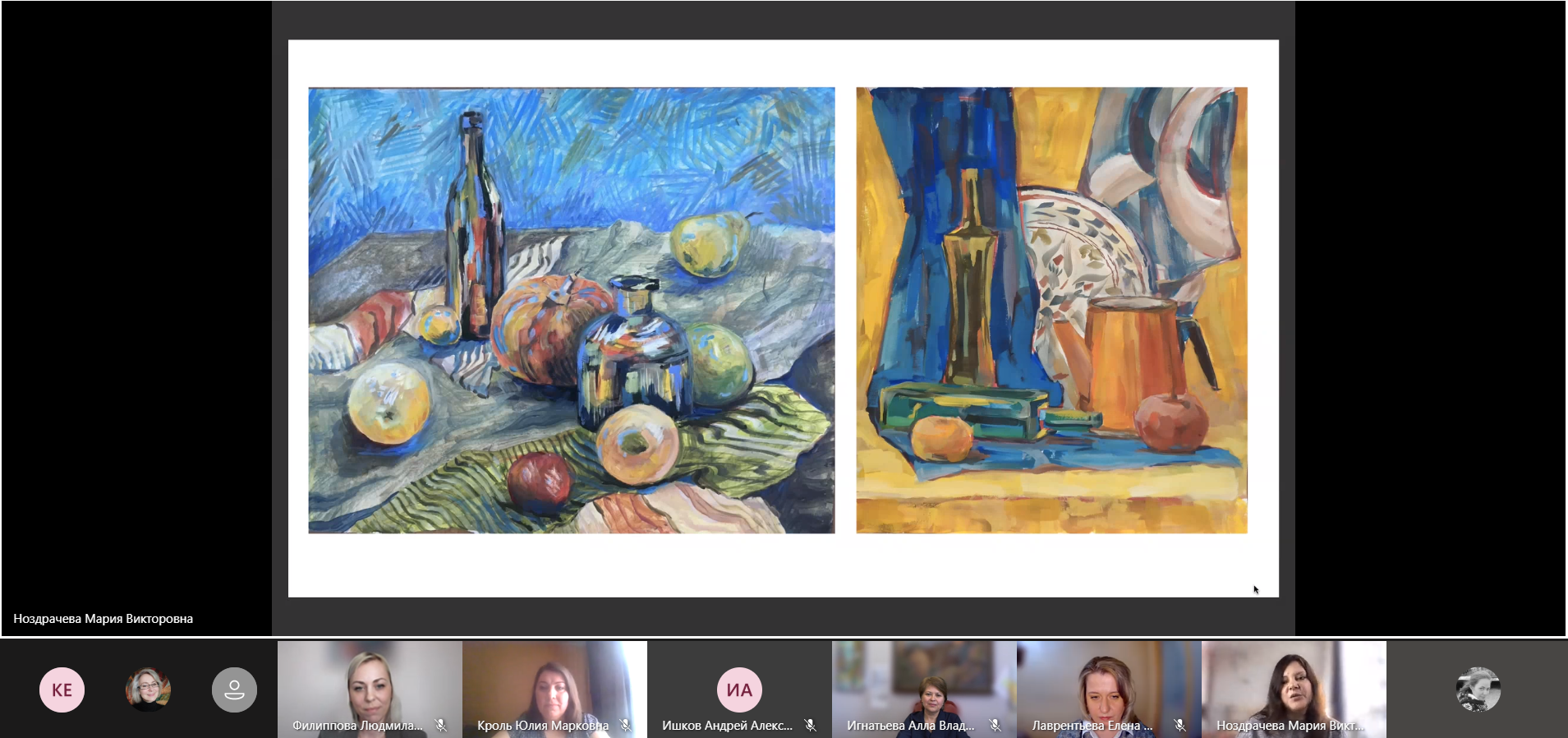Click the right still life painting with orange jug
This screenshot has height=738, width=1568.
point(1051,311)
